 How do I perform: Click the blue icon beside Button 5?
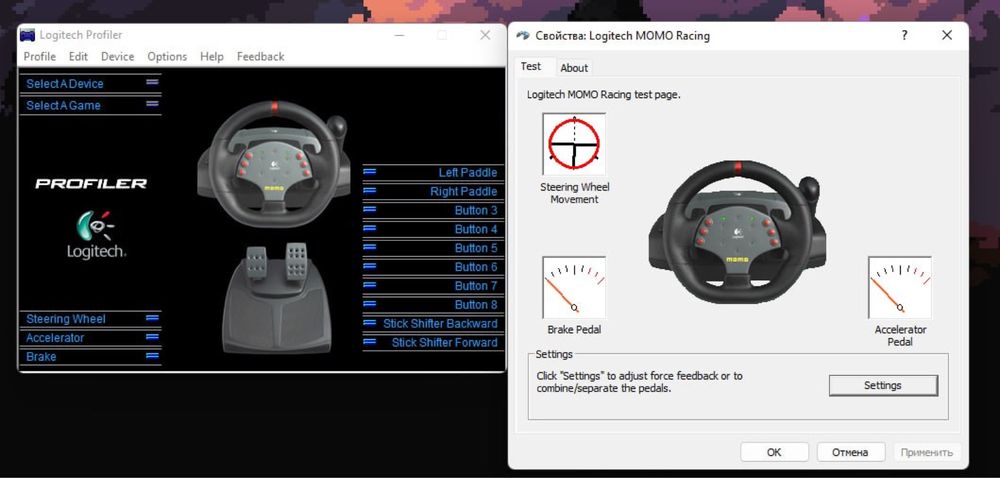coord(369,247)
